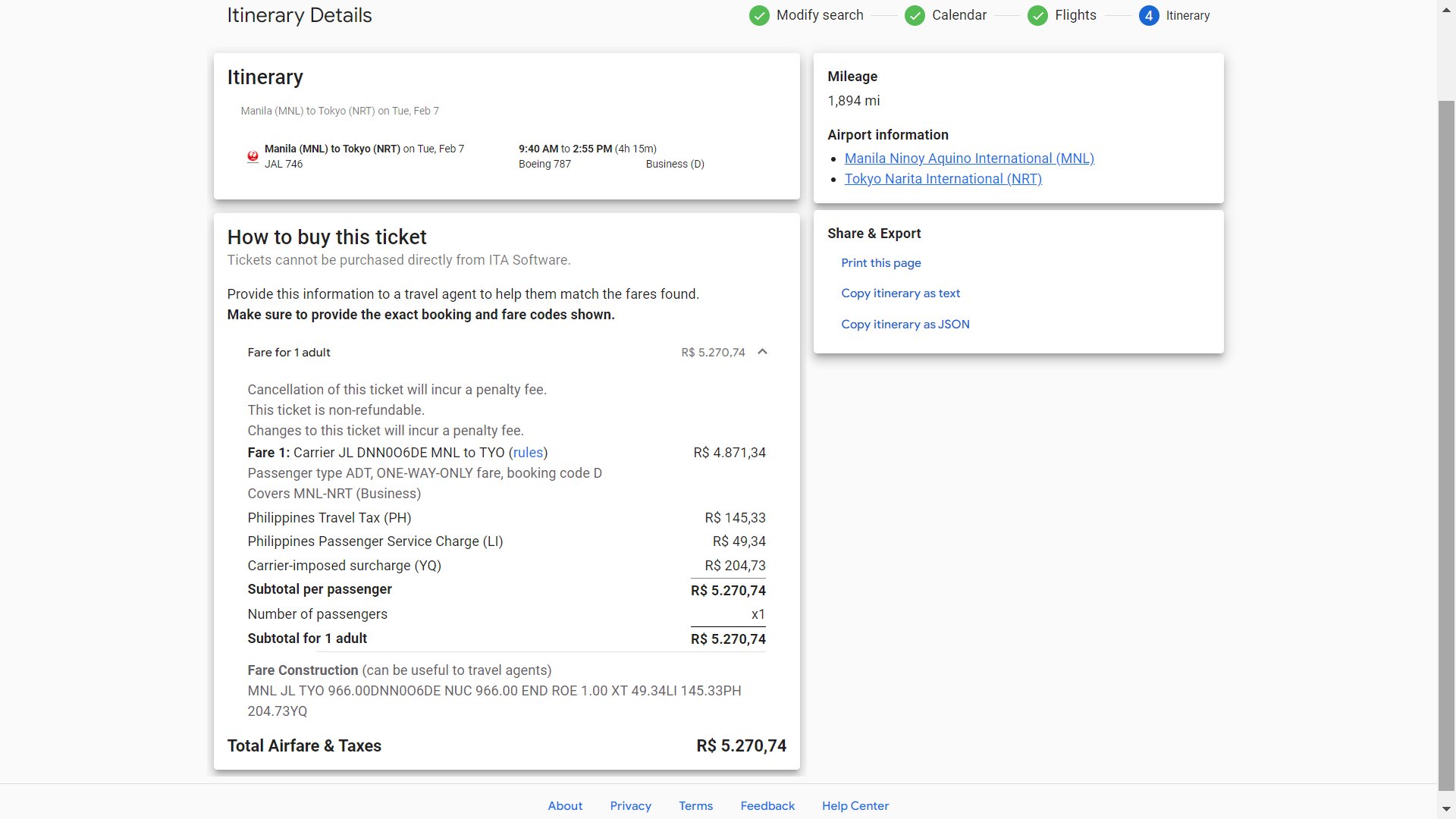Open the Help Center footer link

855,806
